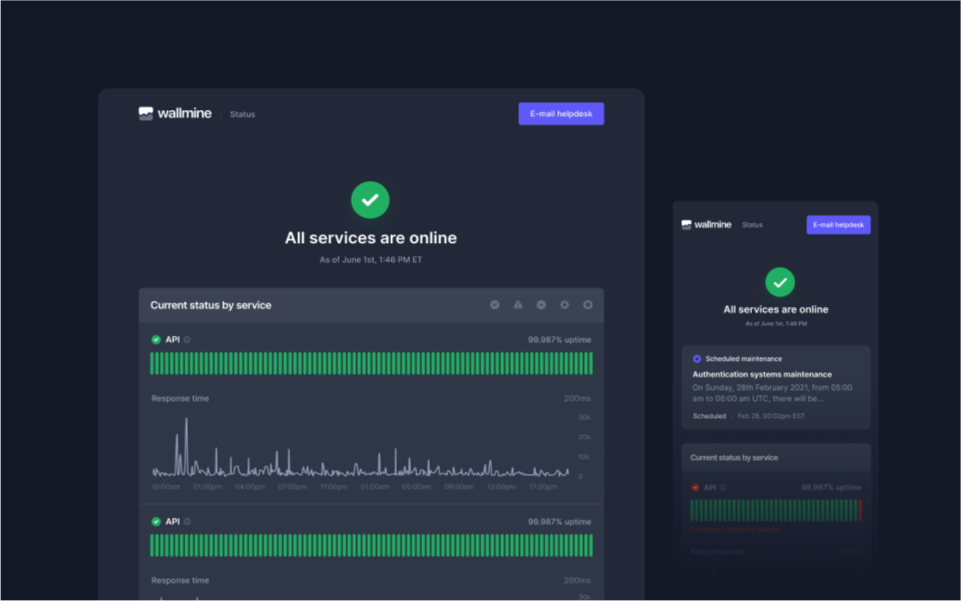Click the hollow circle status icon
961x601 pixels.
[x=588, y=304]
